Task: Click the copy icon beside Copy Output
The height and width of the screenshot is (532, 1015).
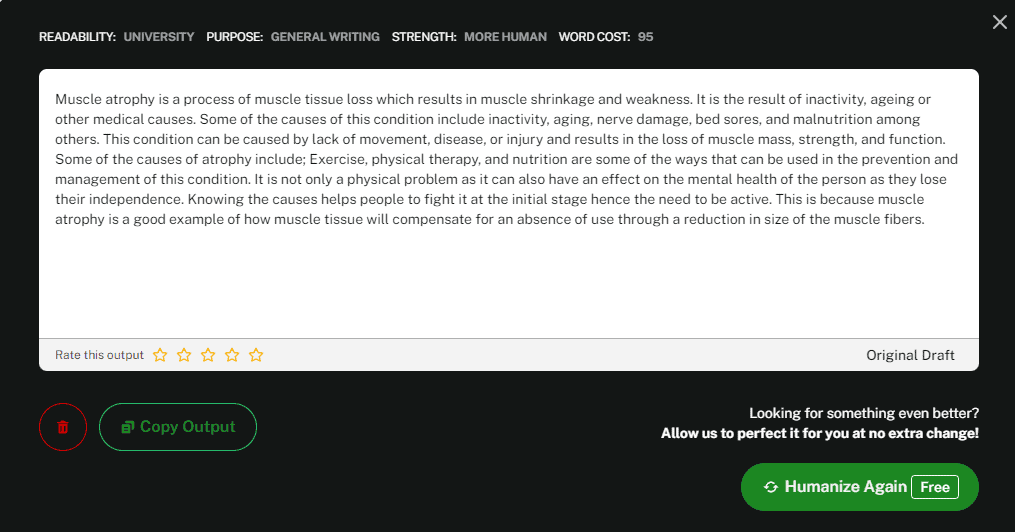Action: click(x=128, y=427)
